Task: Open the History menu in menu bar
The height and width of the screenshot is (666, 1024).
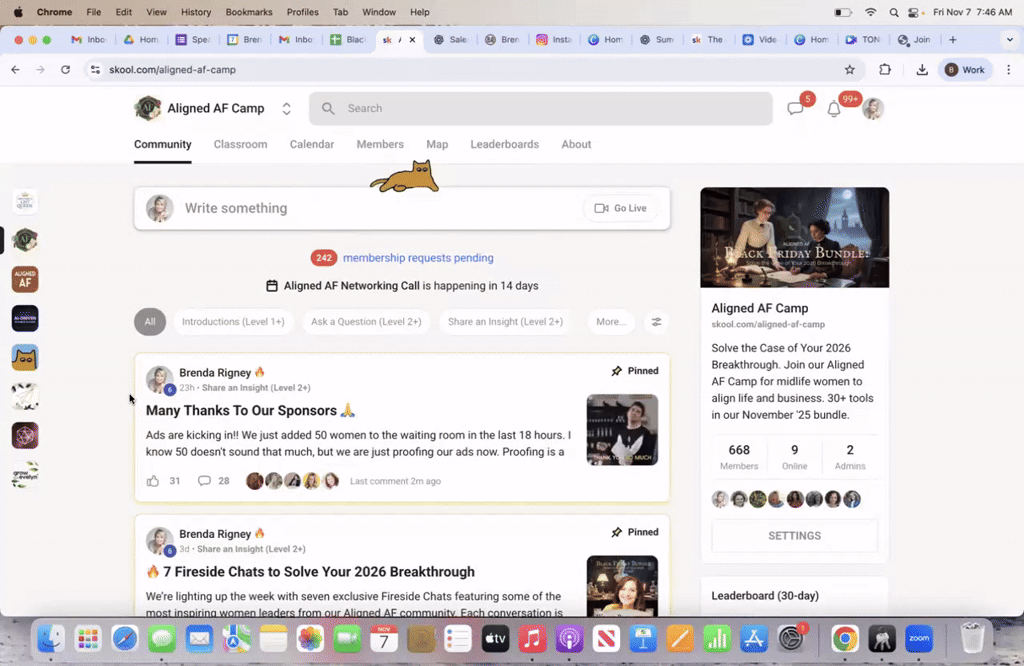Action: 195,12
